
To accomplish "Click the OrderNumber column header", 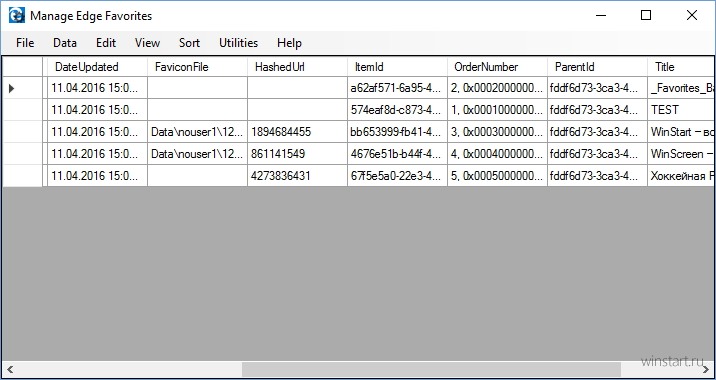I will pos(498,67).
